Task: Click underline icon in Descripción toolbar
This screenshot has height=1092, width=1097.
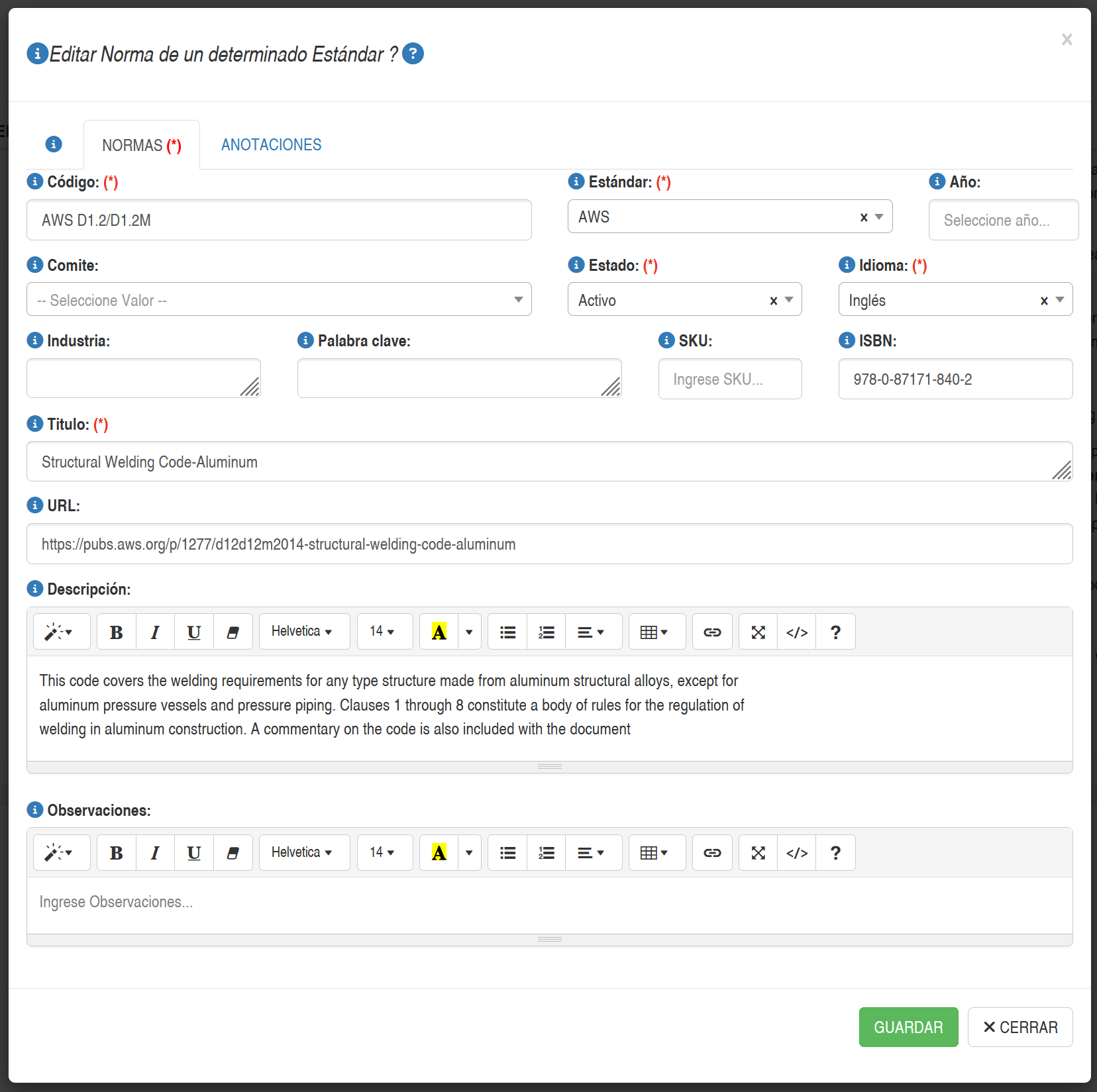Action: pyautogui.click(x=193, y=632)
